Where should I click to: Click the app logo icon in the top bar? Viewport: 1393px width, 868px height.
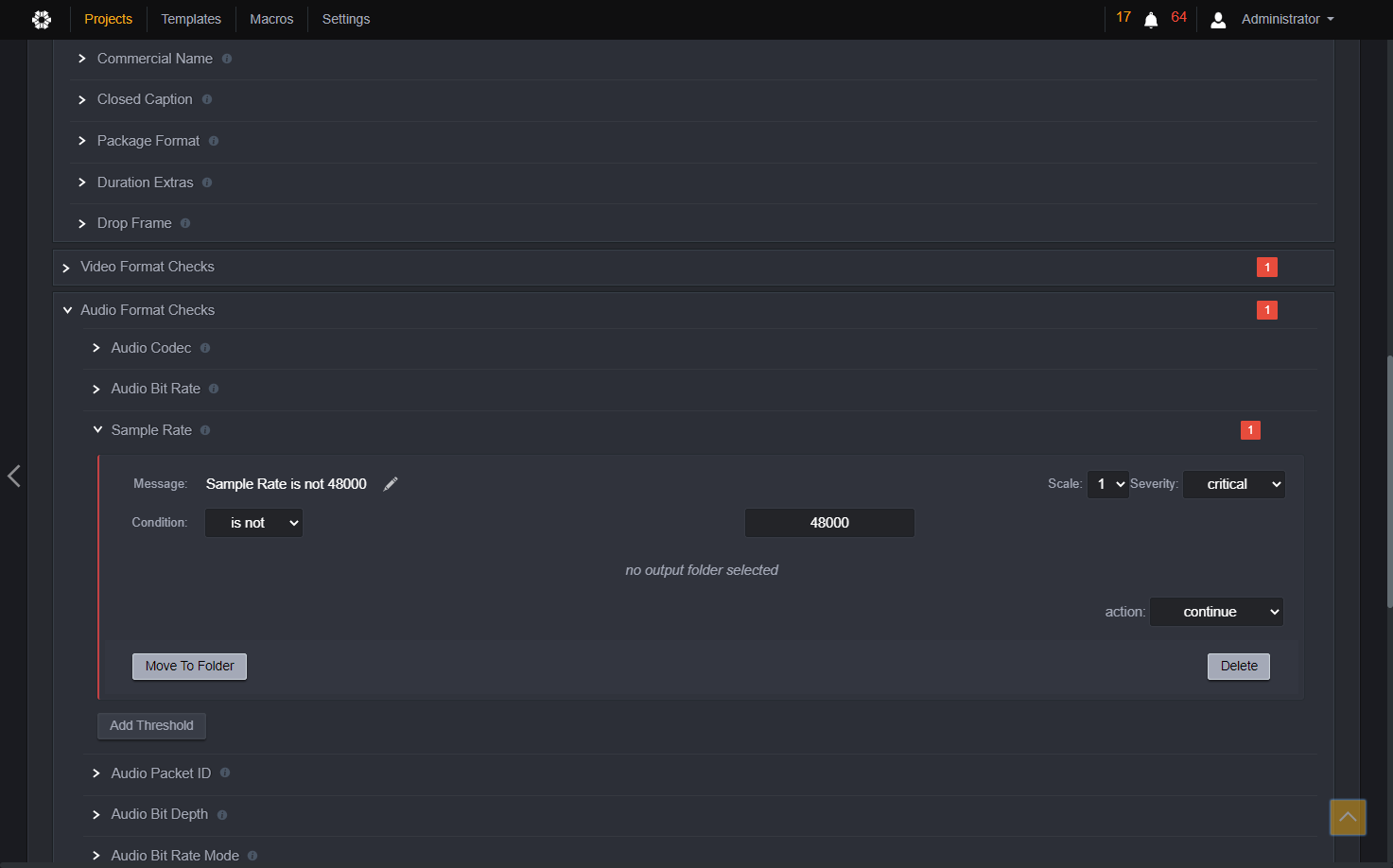(42, 19)
